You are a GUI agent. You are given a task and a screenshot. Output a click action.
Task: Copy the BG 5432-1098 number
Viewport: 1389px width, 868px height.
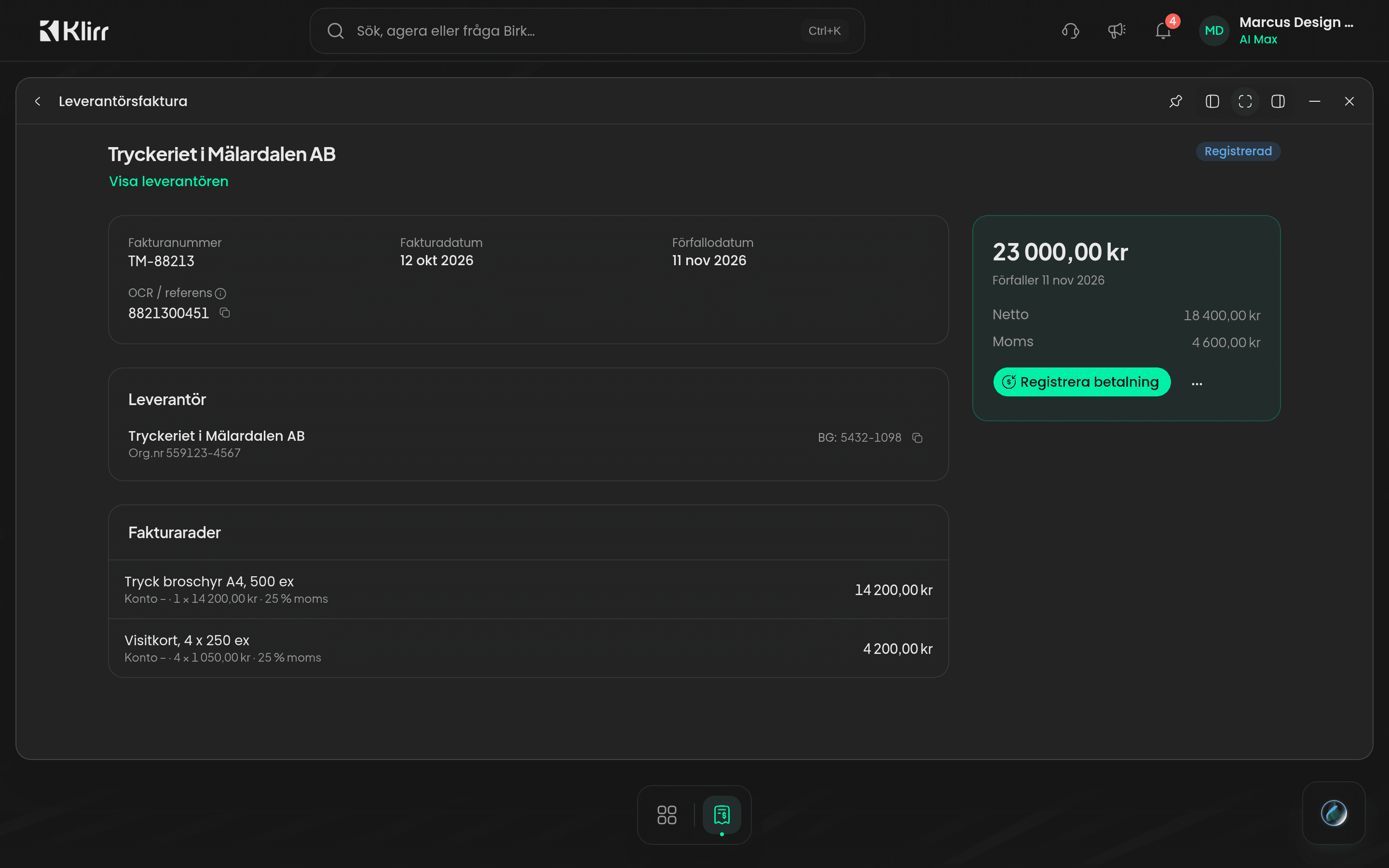(917, 438)
